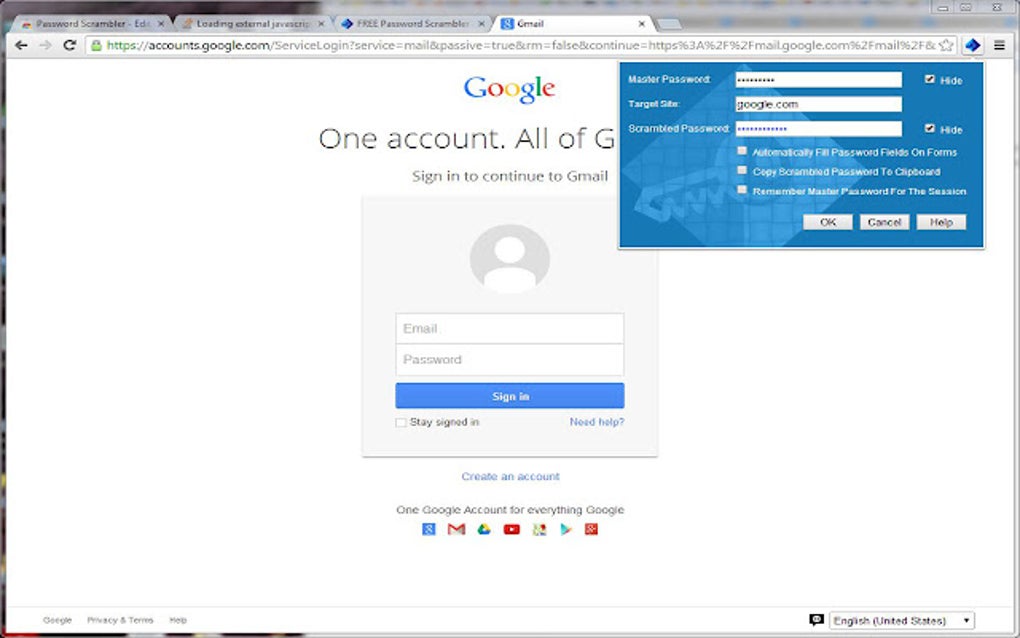Click the Email input field
This screenshot has width=1020, height=638.
509,328
